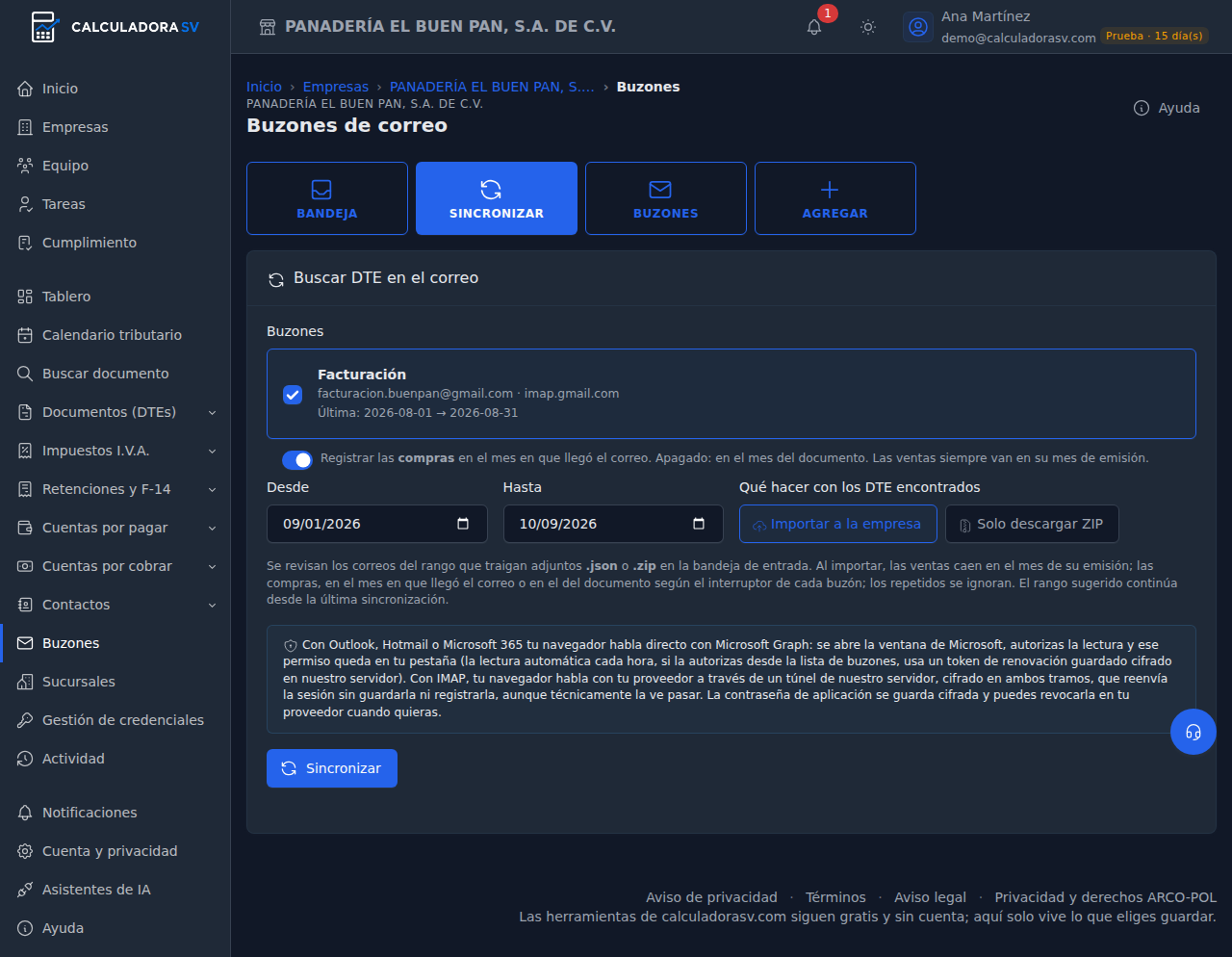Click the blue Sincronizar button
Image resolution: width=1232 pixels, height=957 pixels.
click(332, 768)
